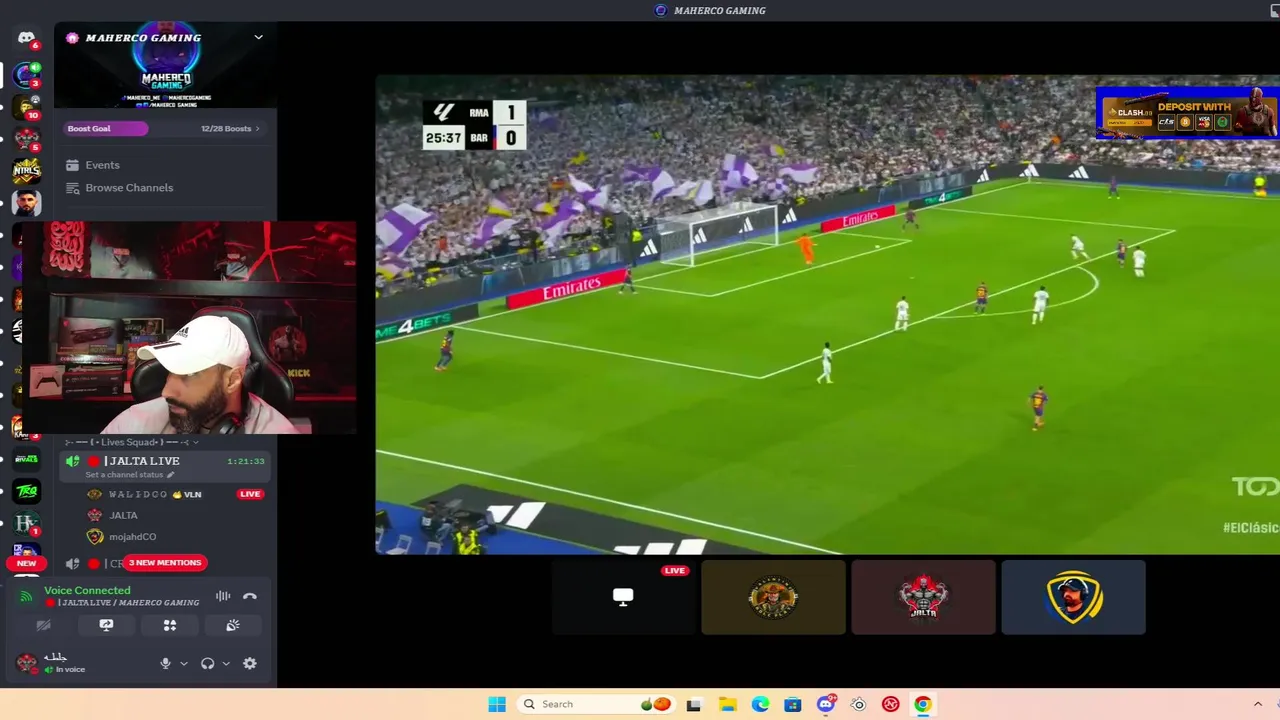Screen dimensions: 1280x720
Task: Open the red circular taskbar app
Action: point(890,704)
